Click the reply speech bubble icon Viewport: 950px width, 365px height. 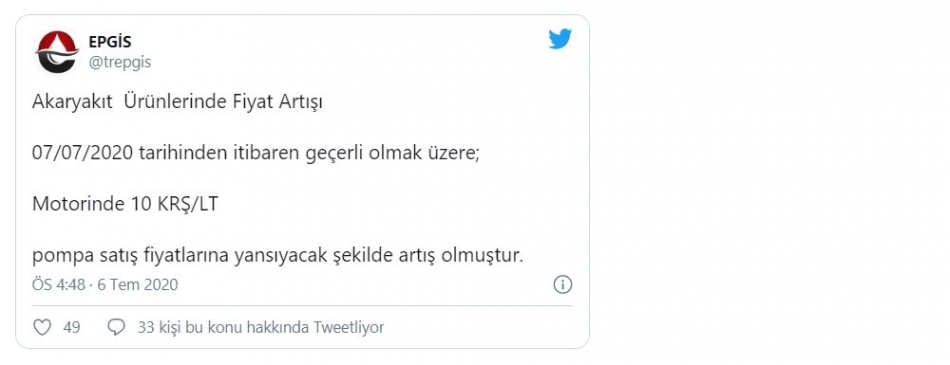(x=116, y=328)
